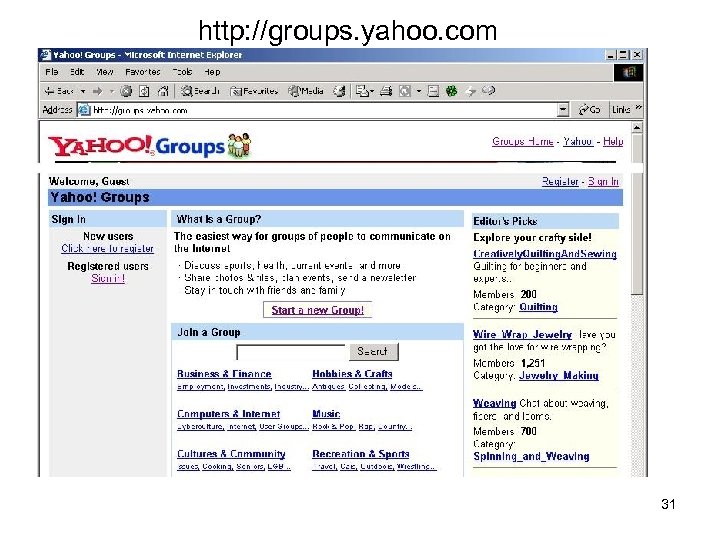This screenshot has width=720, height=540.
Task: Click the lightning bolt toolbar icon
Action: point(470,91)
